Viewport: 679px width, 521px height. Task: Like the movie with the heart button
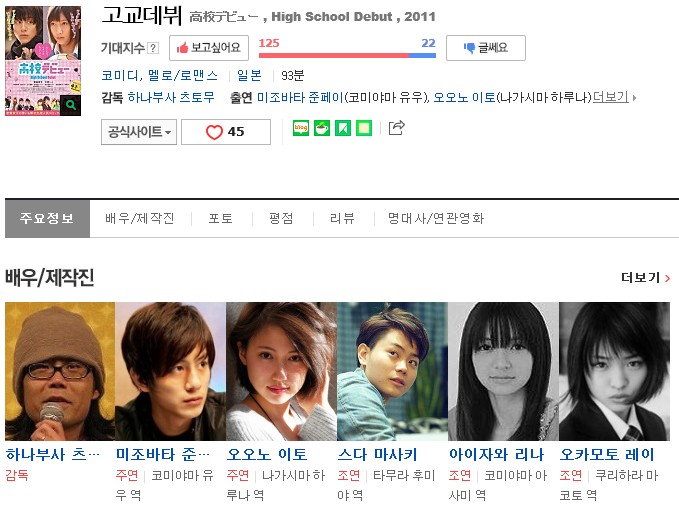[226, 132]
